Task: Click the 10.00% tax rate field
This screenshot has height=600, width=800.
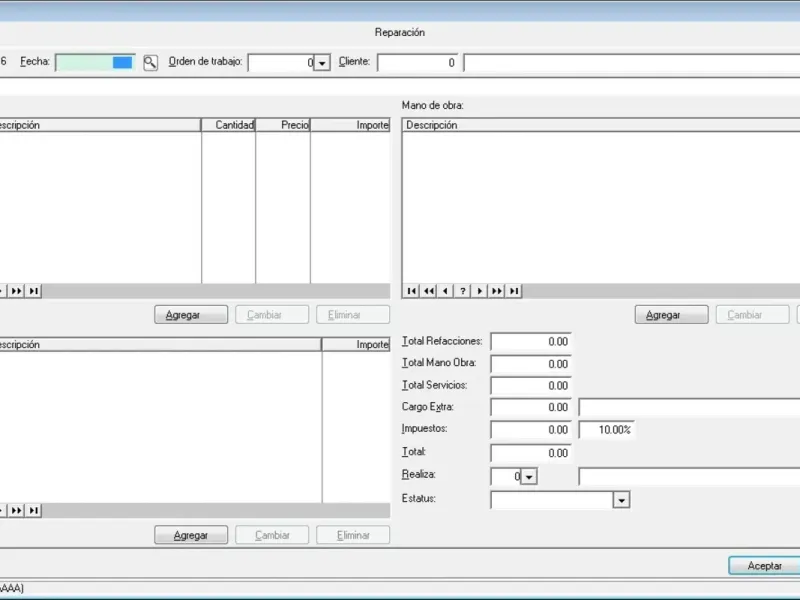Action: coord(607,430)
